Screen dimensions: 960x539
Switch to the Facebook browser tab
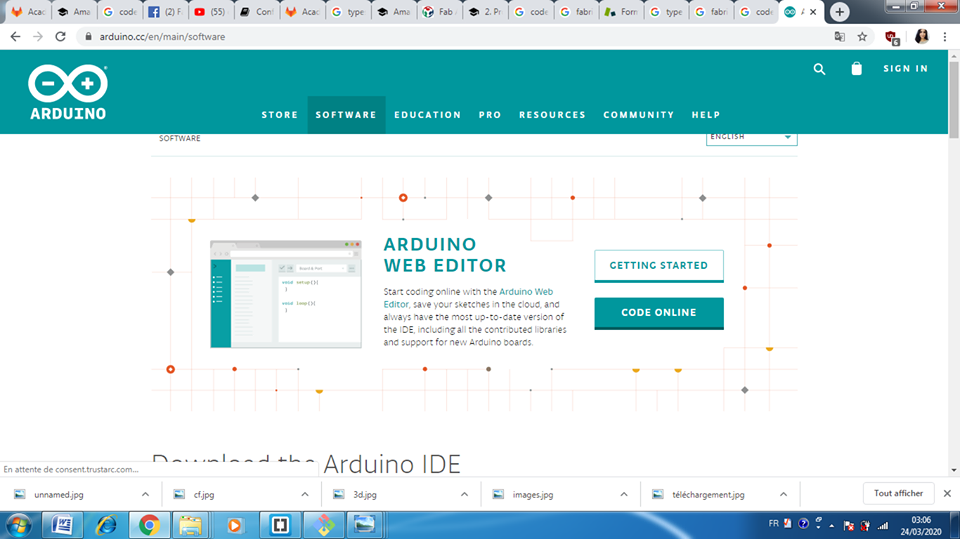coord(166,12)
